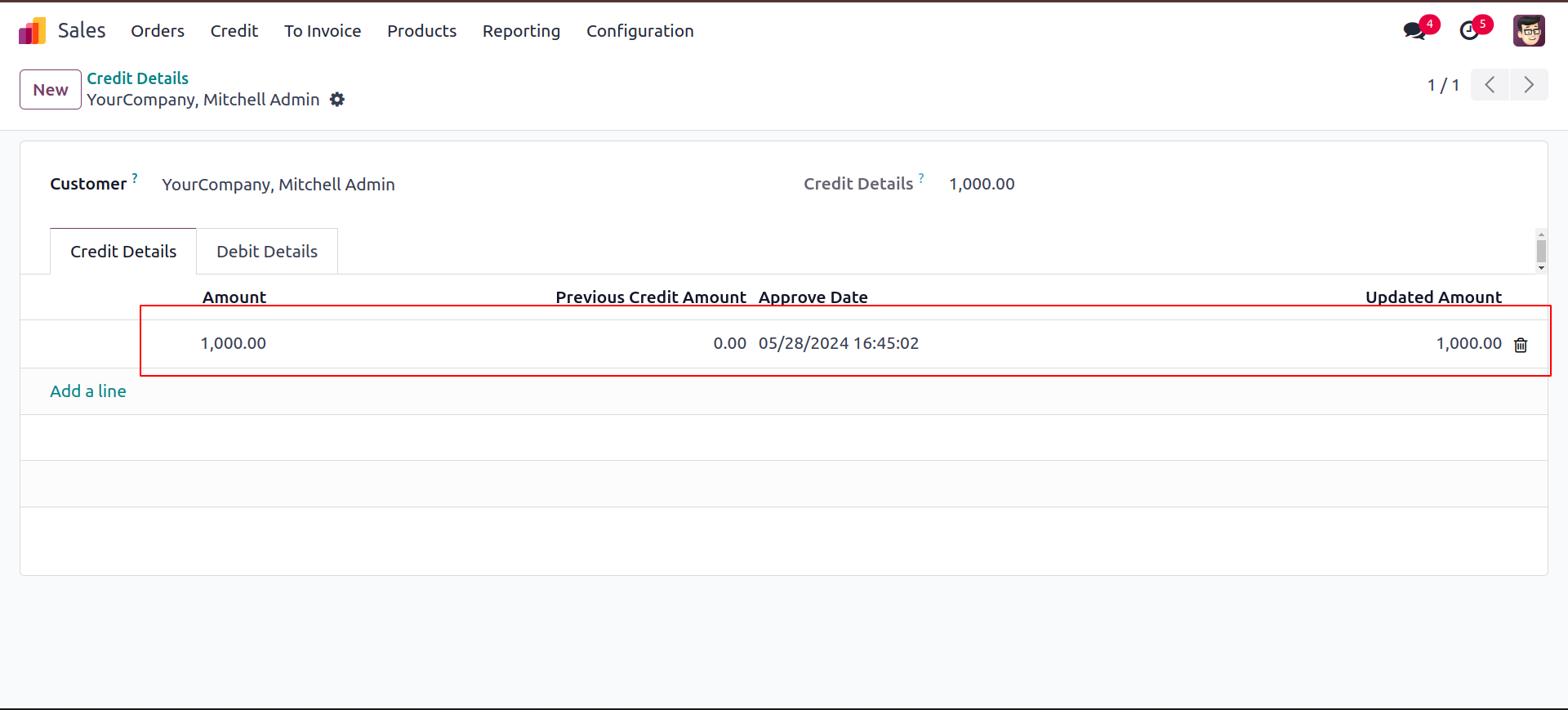Follow the Credit Details breadcrumb link
1568x710 pixels.
[138, 78]
